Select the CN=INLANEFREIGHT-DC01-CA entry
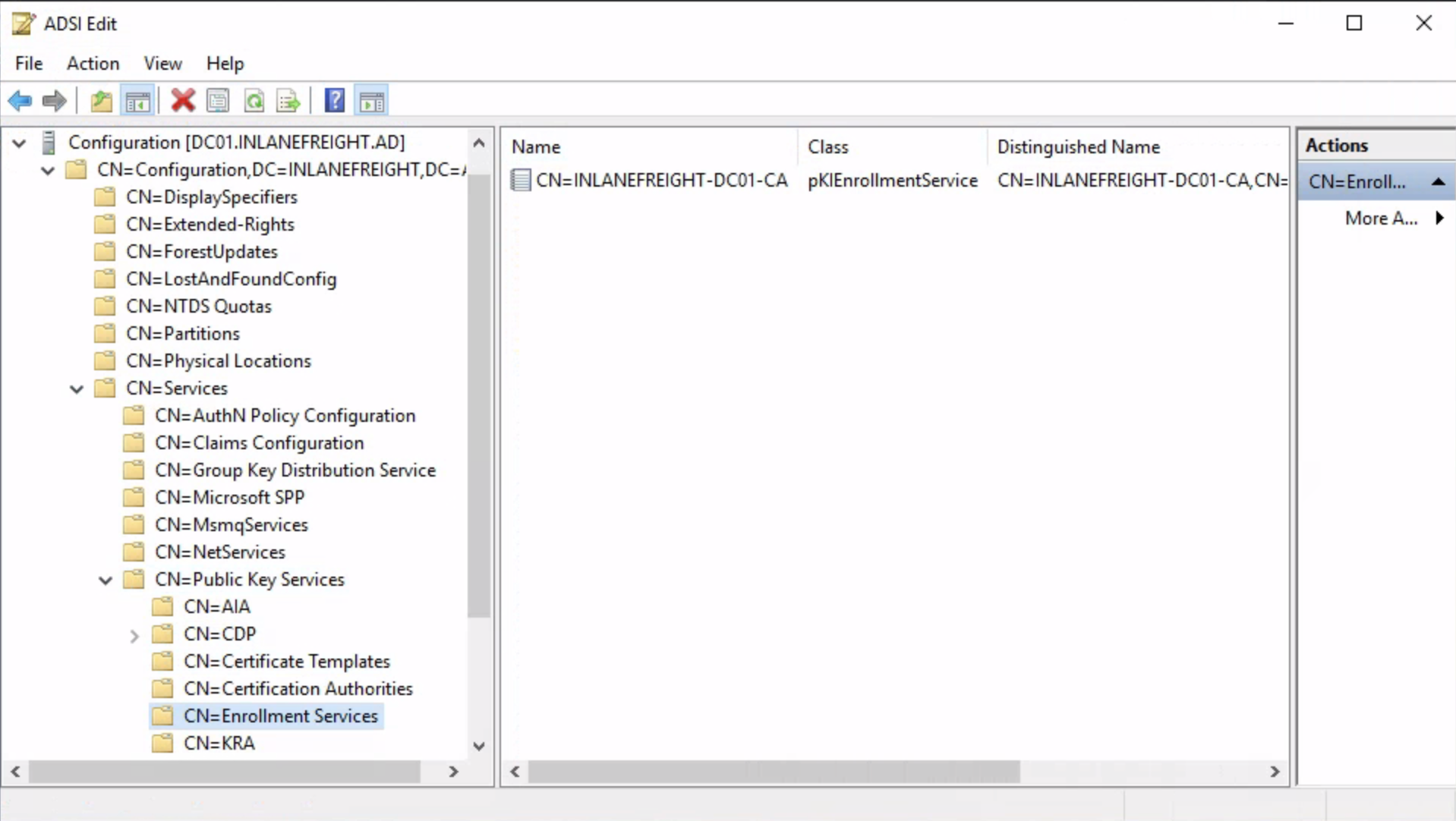The width and height of the screenshot is (1456, 821). pyautogui.click(x=660, y=181)
